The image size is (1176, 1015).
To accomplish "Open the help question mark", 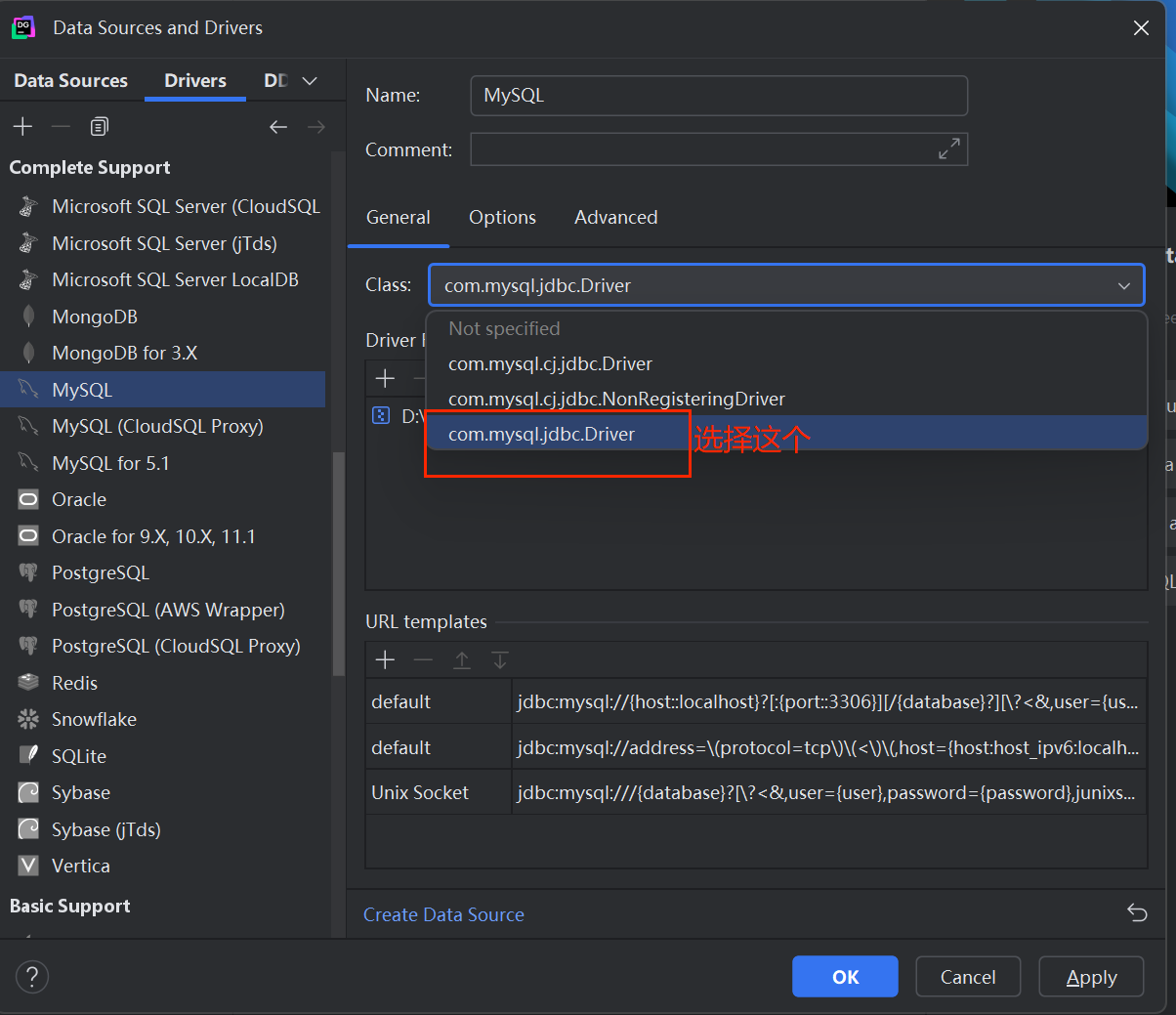I will 32,976.
